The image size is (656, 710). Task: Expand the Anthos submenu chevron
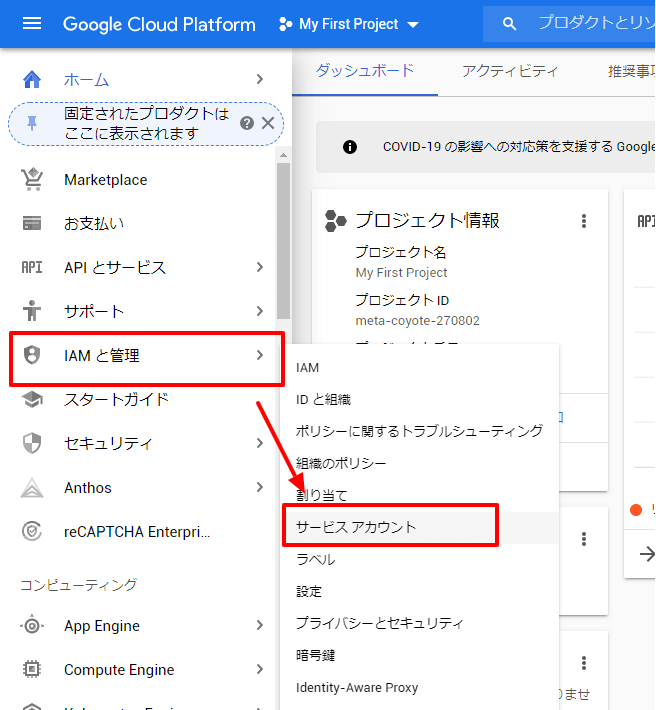[x=259, y=487]
